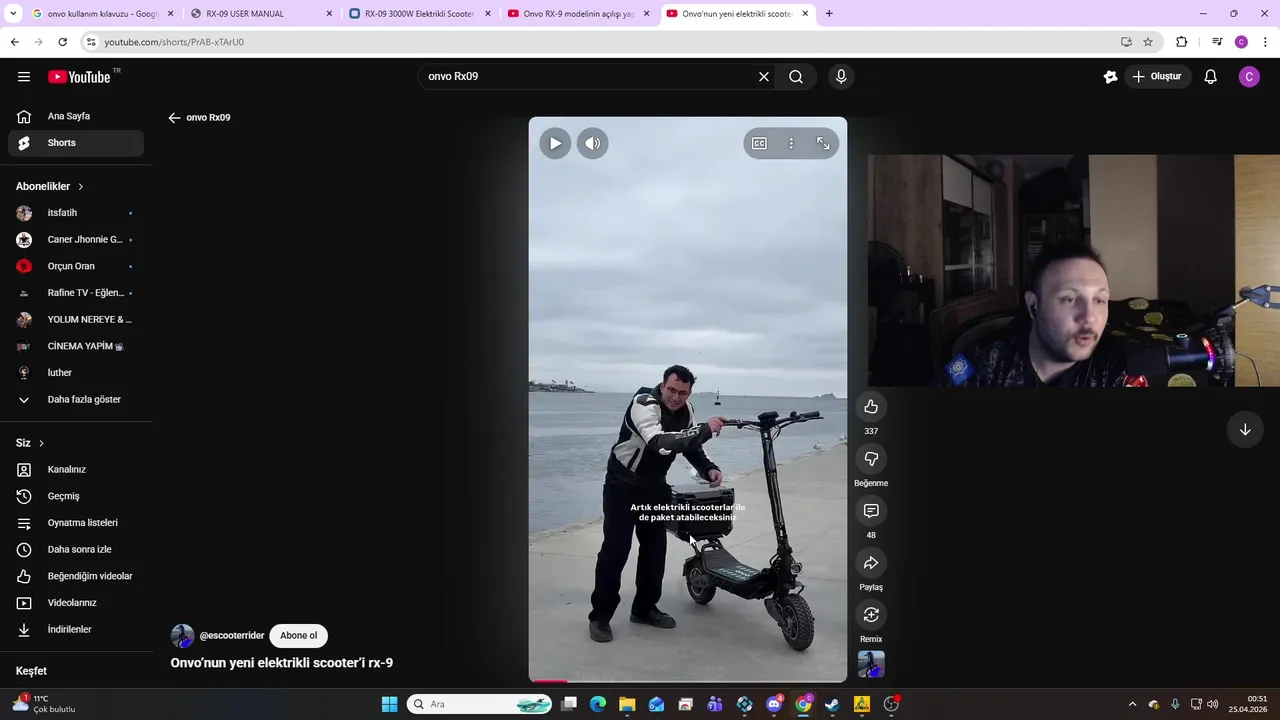
Task: Show hidden system tray icons chevron
Action: [x=1132, y=704]
